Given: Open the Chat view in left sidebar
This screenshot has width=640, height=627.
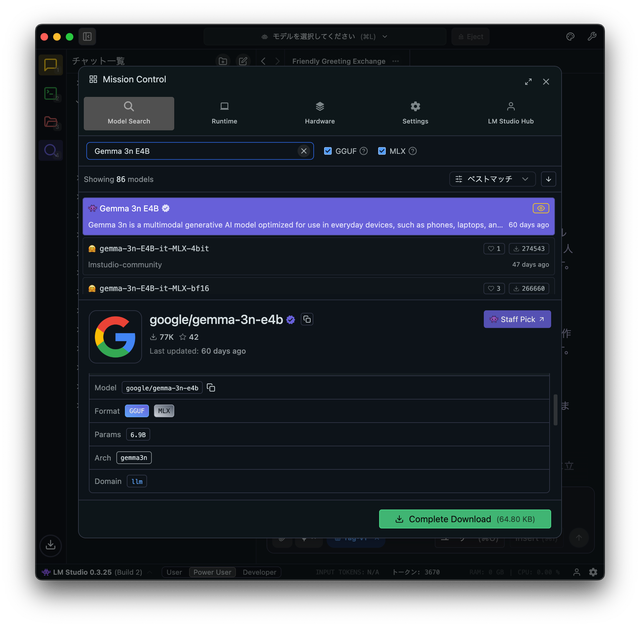Looking at the screenshot, I should (50, 65).
